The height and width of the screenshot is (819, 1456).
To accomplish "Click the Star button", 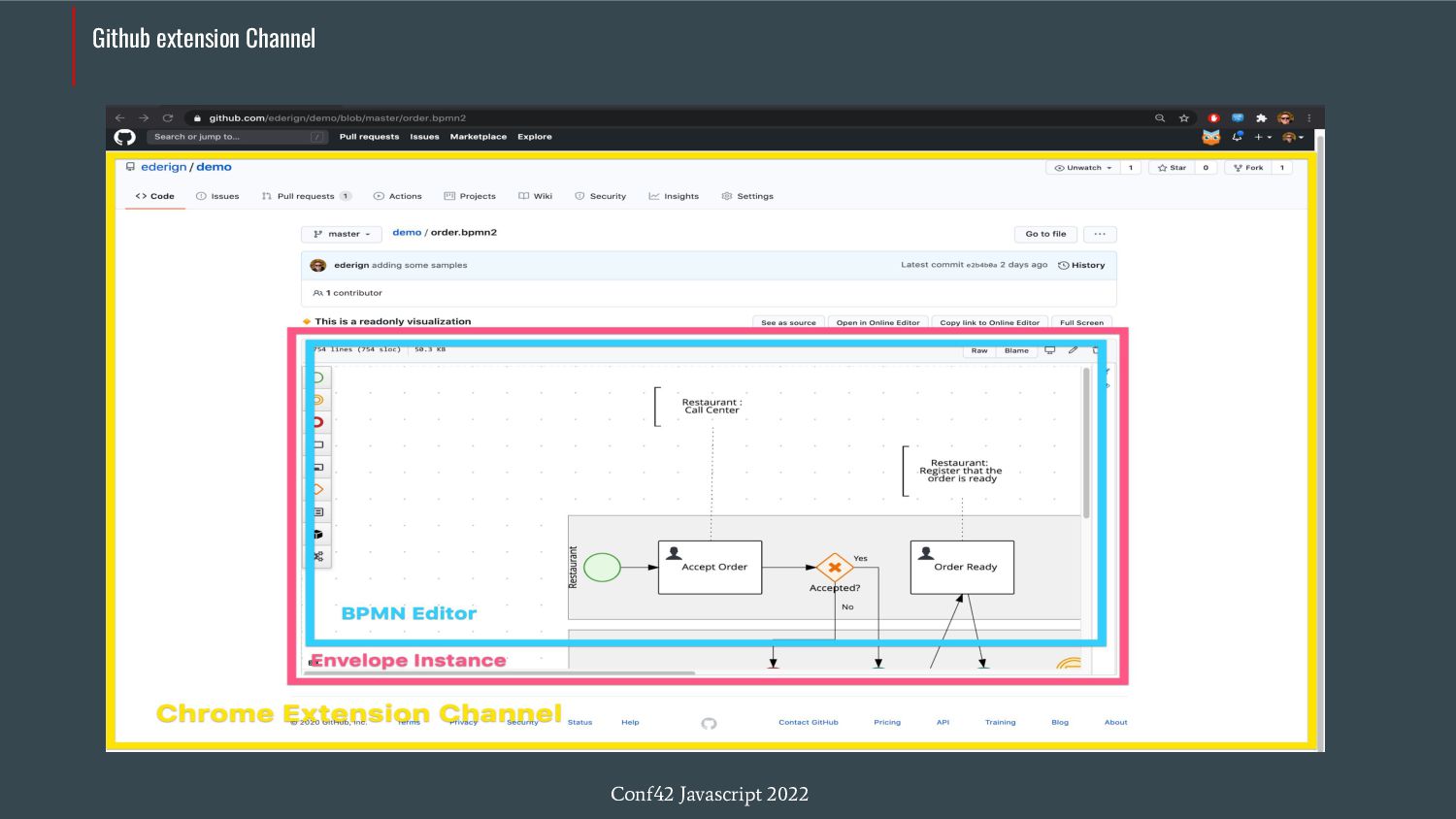I will pyautogui.click(x=1172, y=168).
